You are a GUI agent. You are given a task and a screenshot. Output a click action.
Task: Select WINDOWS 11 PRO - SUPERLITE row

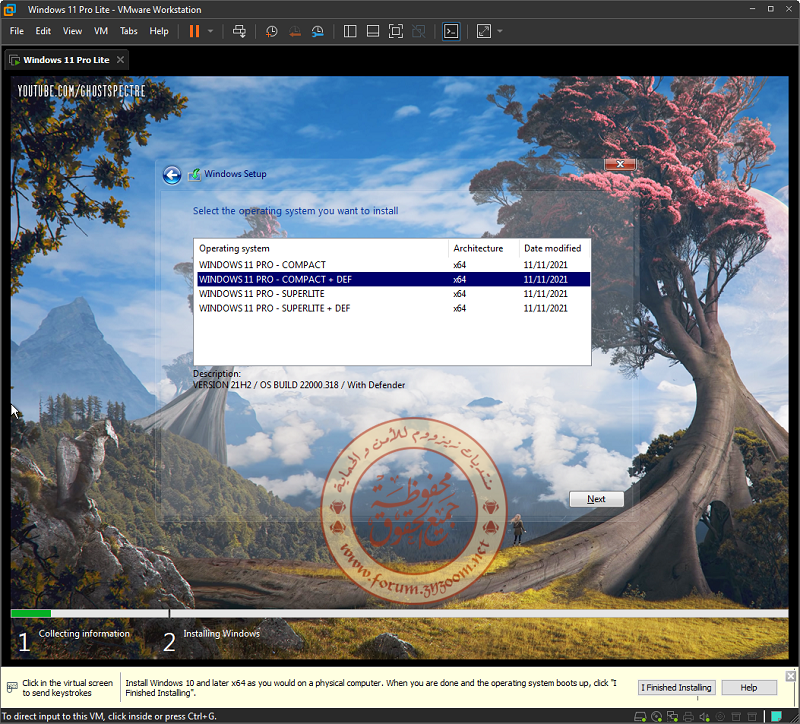pos(393,294)
